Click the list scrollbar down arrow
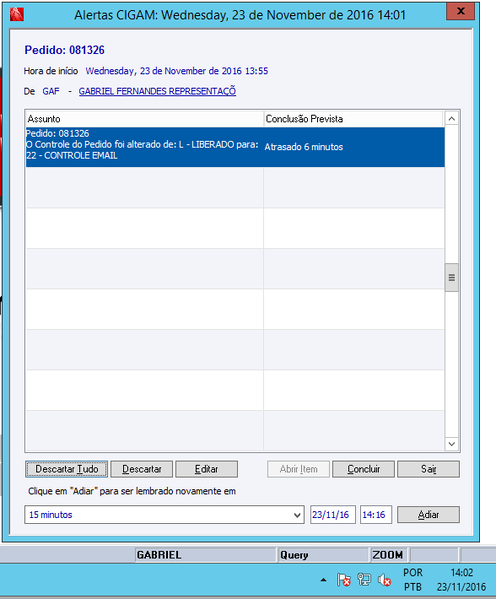 point(452,444)
